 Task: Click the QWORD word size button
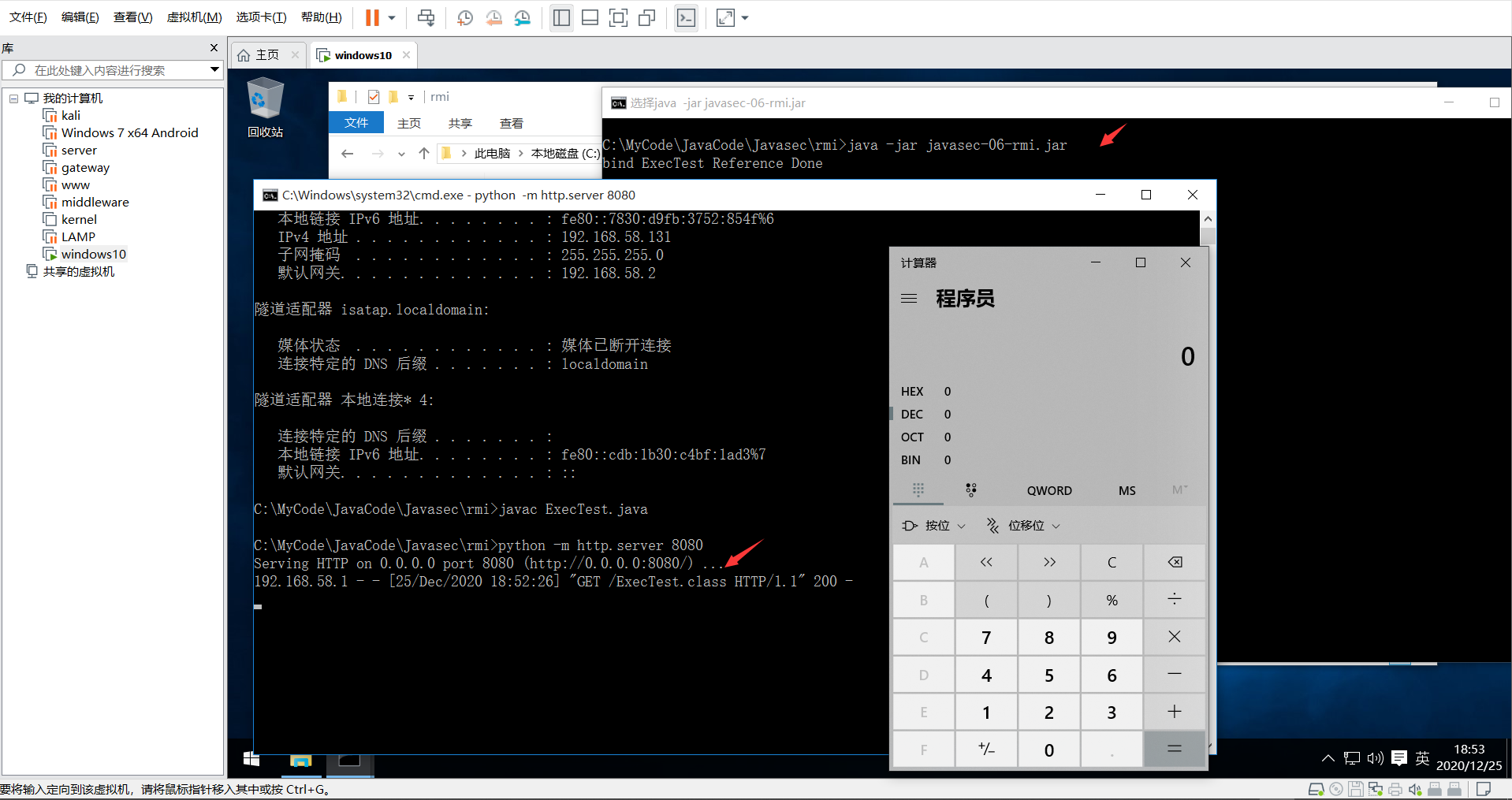tap(1049, 490)
